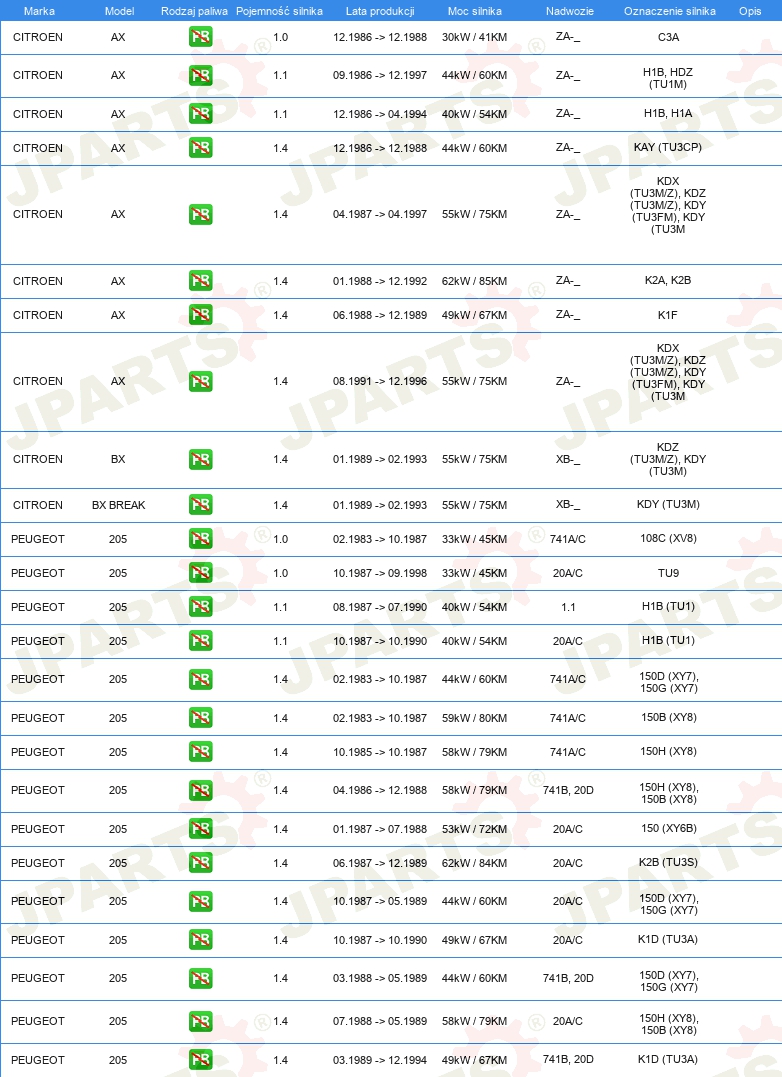782x1077 pixels.
Task: Select the 30kW / 41KM power cell
Action: [x=474, y=37]
